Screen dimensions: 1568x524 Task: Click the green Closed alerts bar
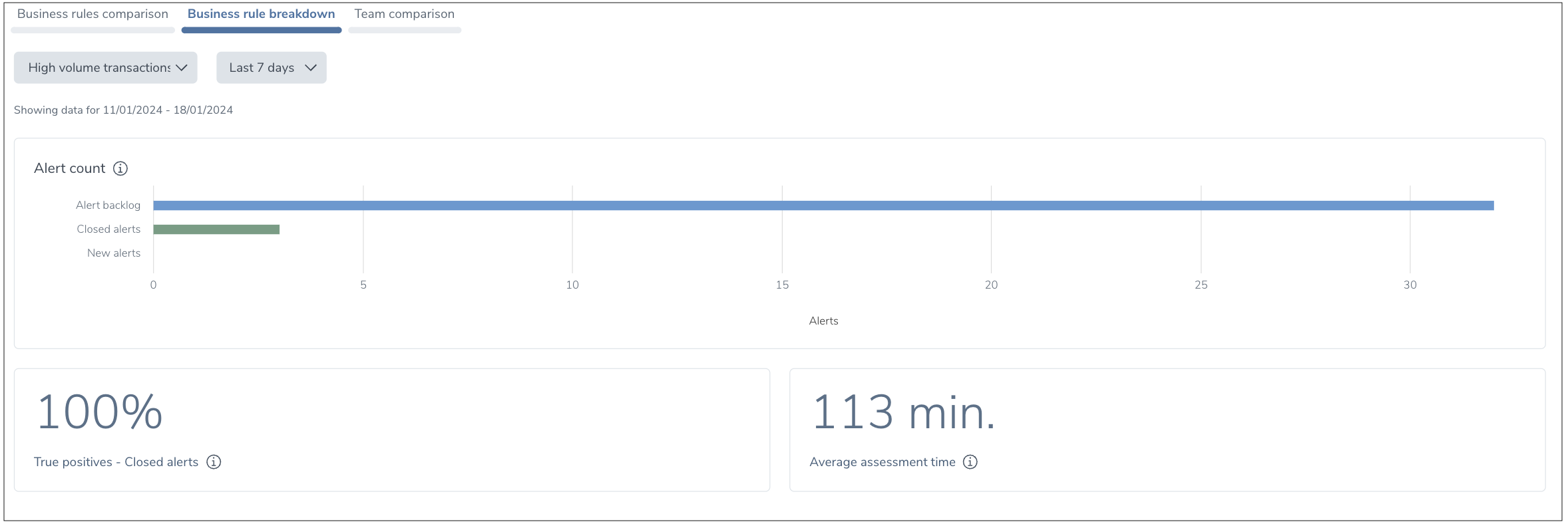click(216, 229)
